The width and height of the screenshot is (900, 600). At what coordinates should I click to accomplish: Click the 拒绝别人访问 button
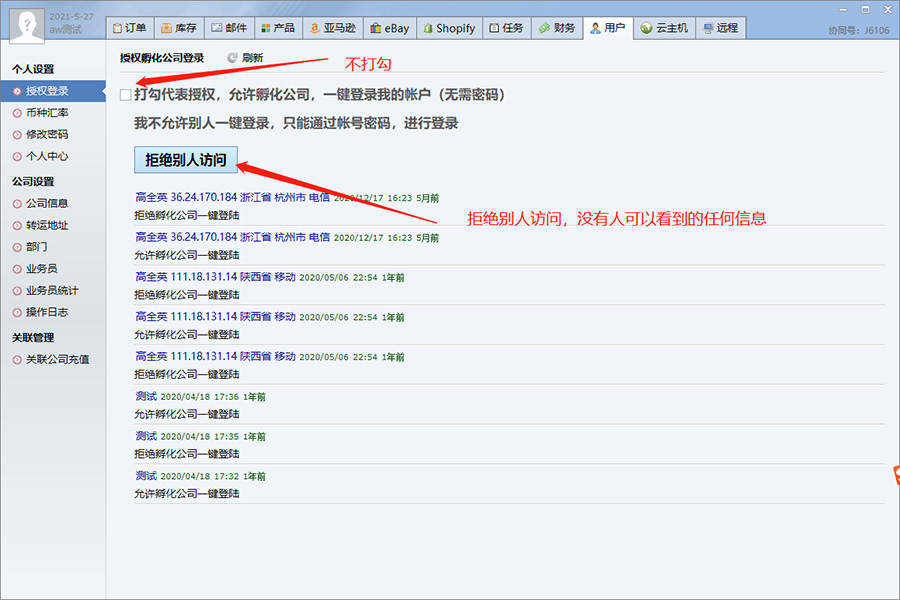coord(185,160)
